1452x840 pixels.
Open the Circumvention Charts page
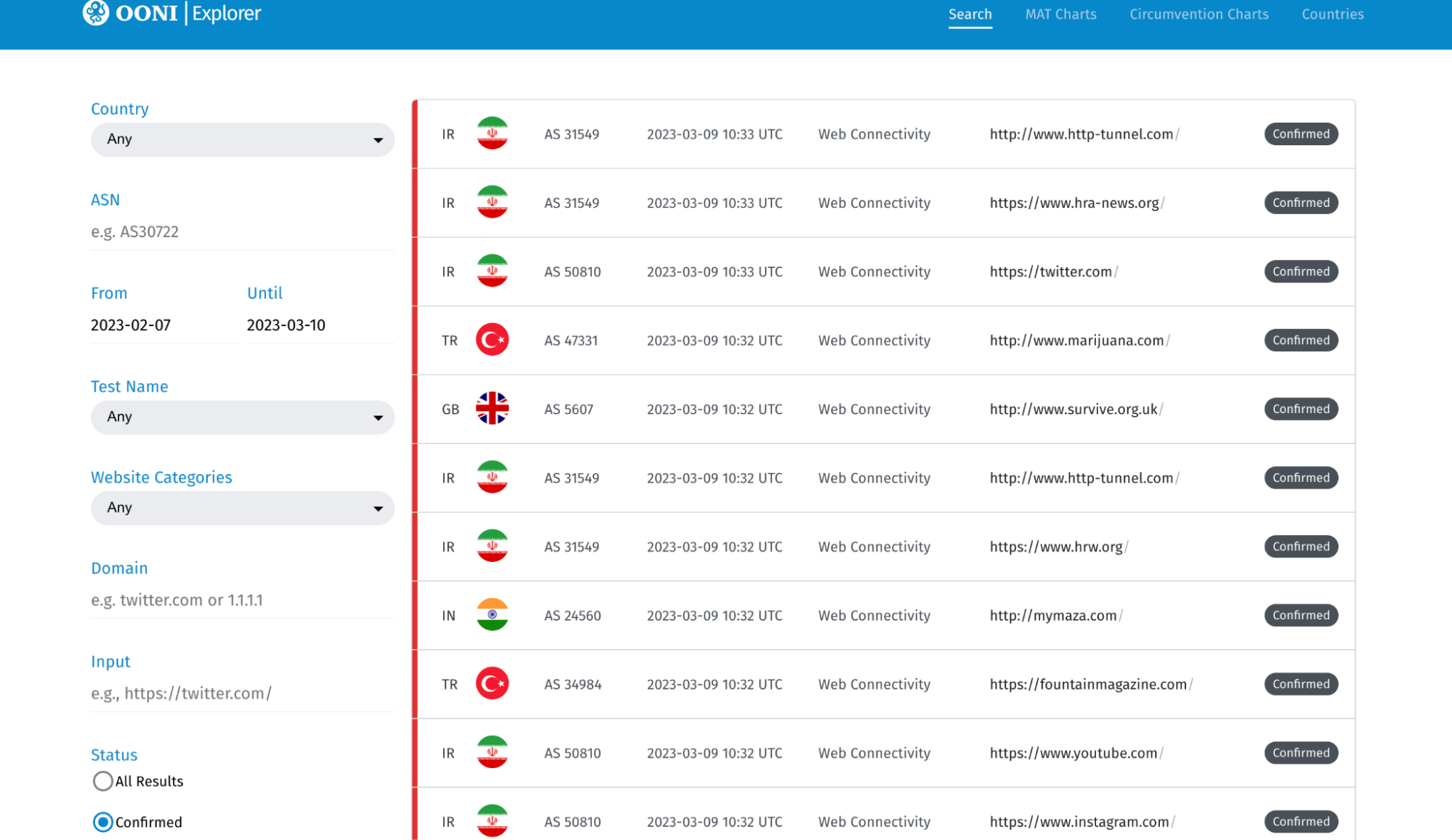click(x=1198, y=15)
